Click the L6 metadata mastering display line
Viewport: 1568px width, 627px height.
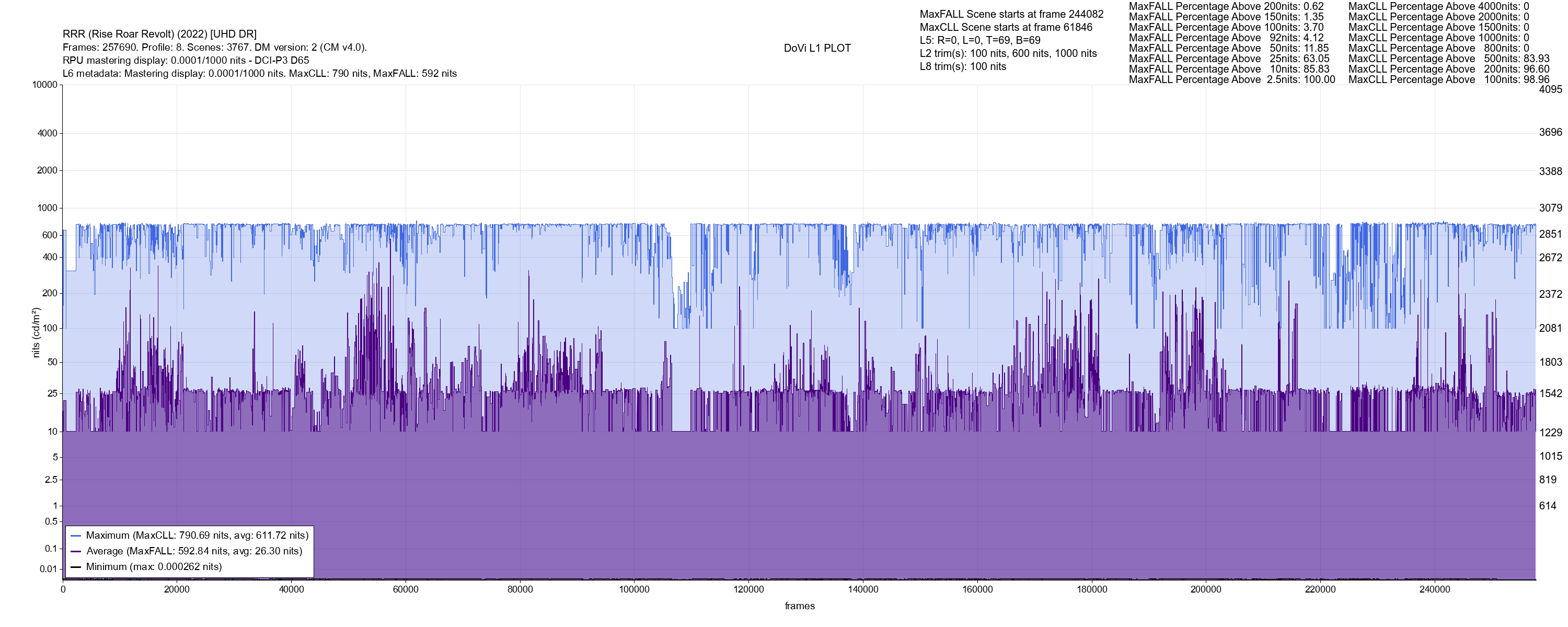(x=259, y=74)
